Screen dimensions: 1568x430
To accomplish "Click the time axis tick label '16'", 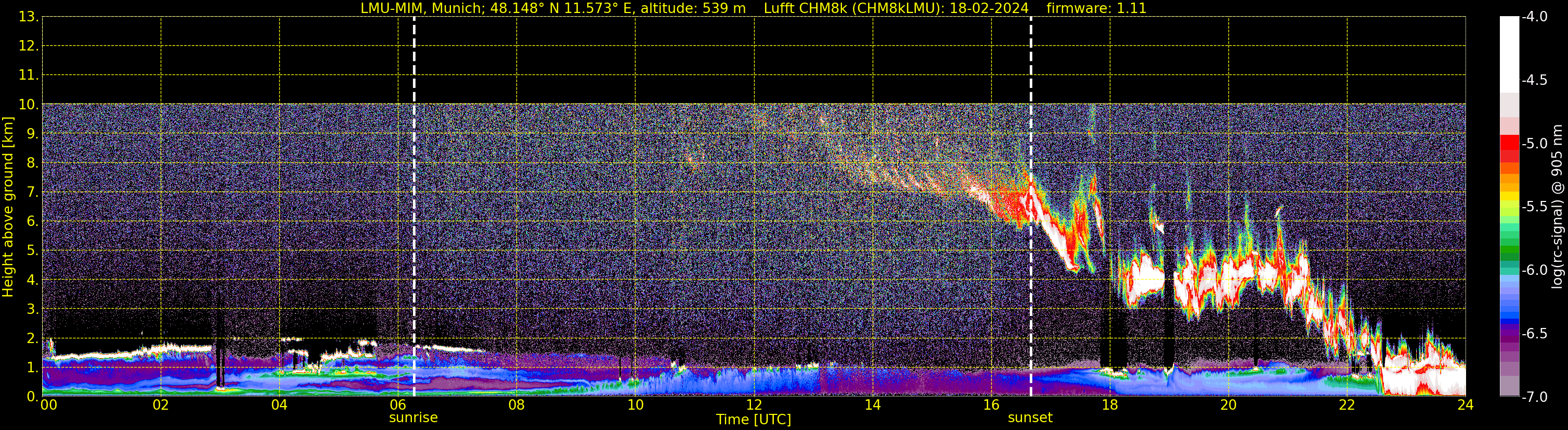I will pyautogui.click(x=991, y=406).
